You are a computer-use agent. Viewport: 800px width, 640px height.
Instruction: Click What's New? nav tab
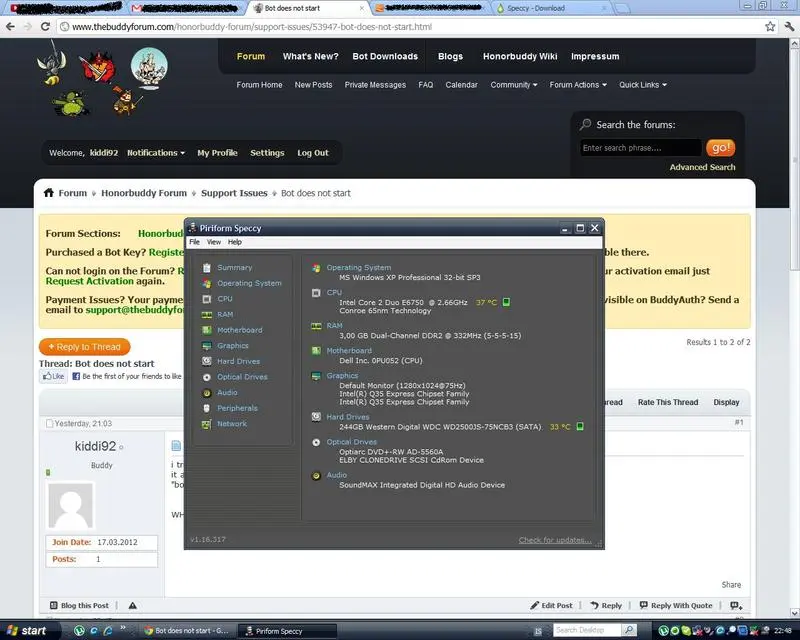pos(311,56)
